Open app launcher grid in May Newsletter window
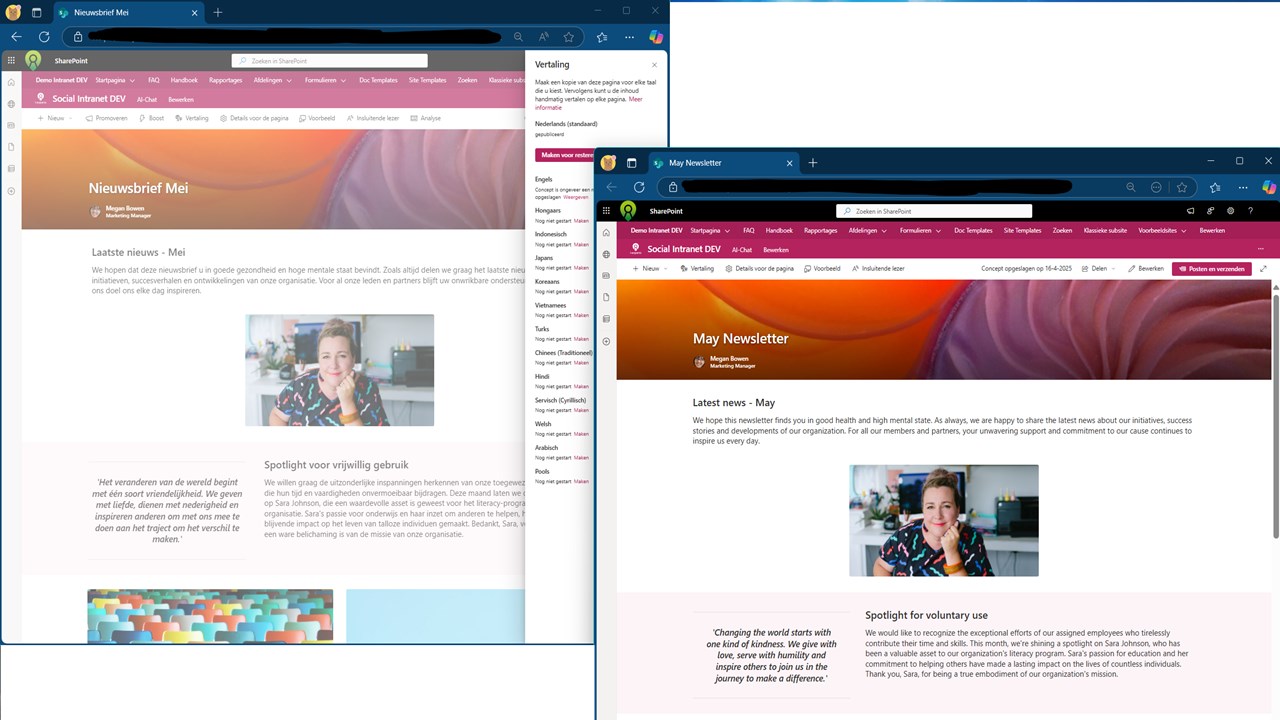Image resolution: width=1280 pixels, height=720 pixels. [x=605, y=211]
